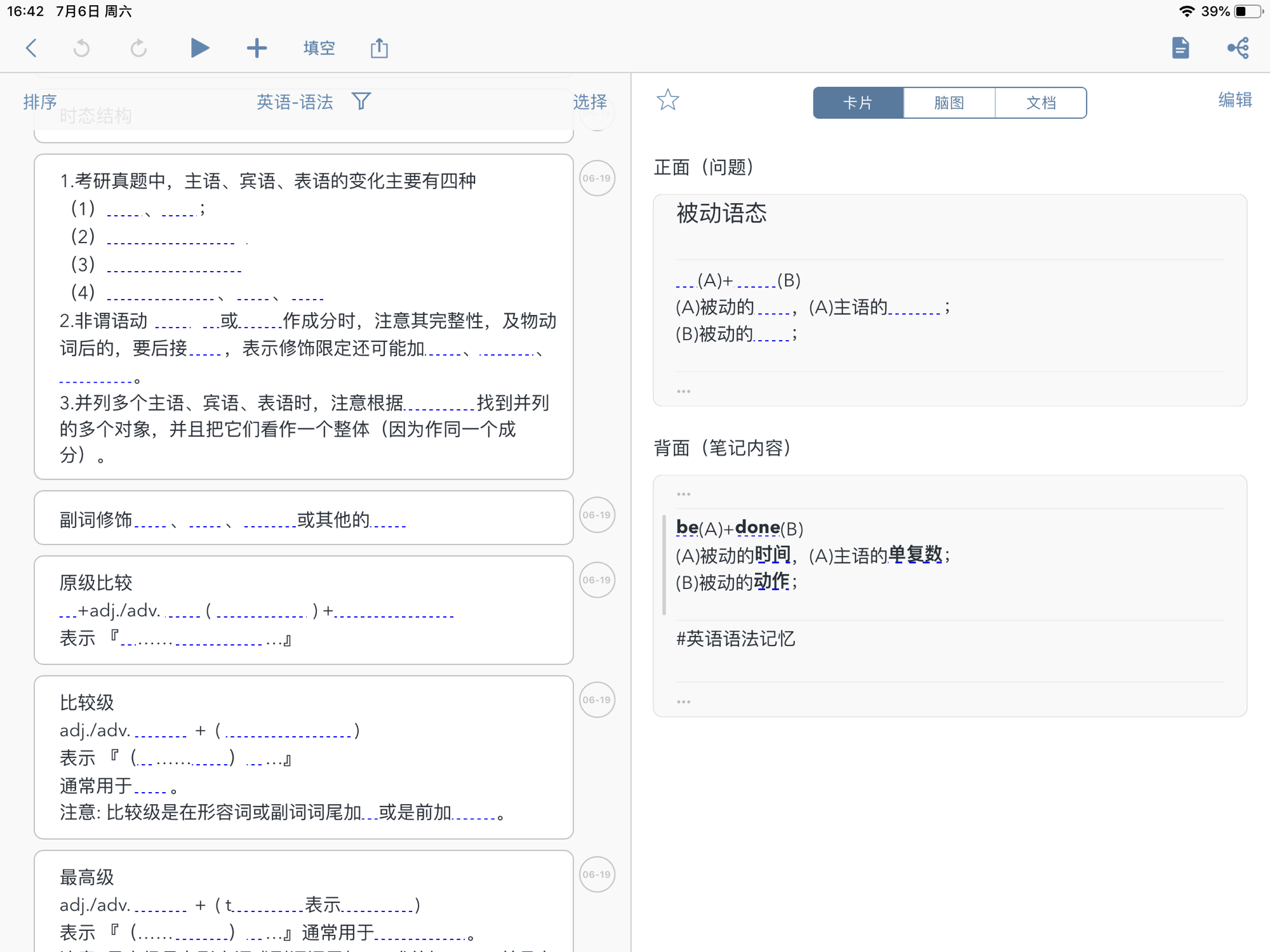Add a new card with plus icon
The image size is (1270, 952).
tap(257, 48)
